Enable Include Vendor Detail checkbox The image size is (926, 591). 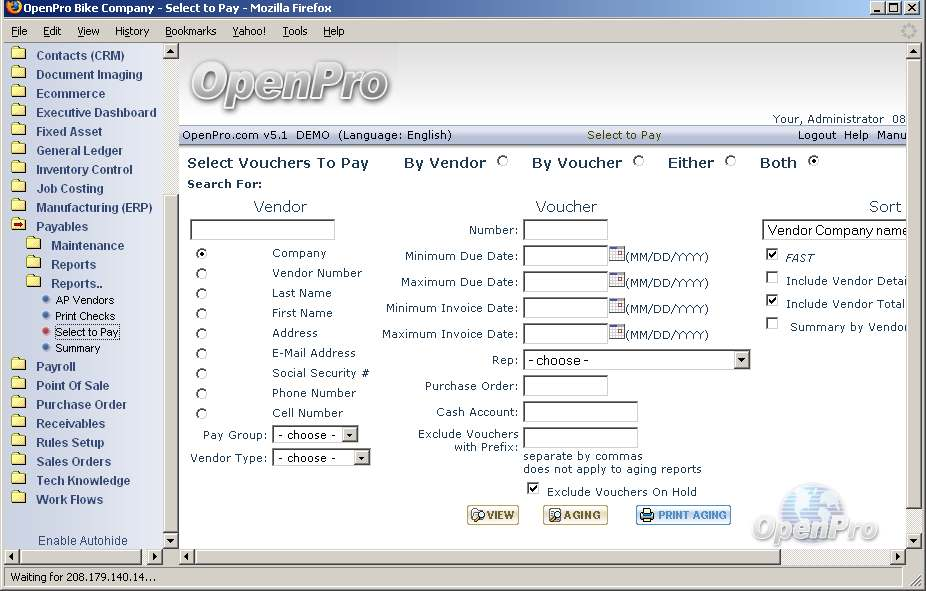pos(772,277)
